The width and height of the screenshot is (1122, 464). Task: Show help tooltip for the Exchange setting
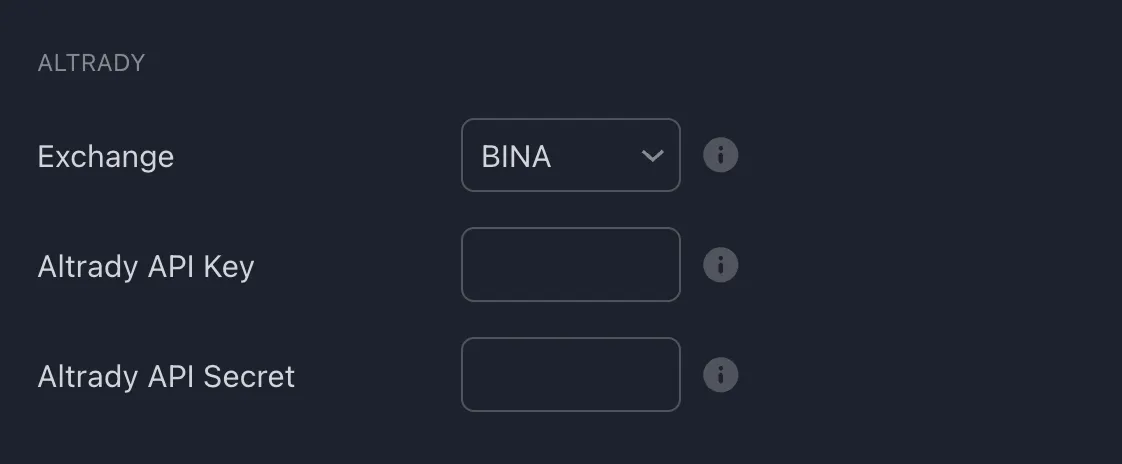coord(720,155)
